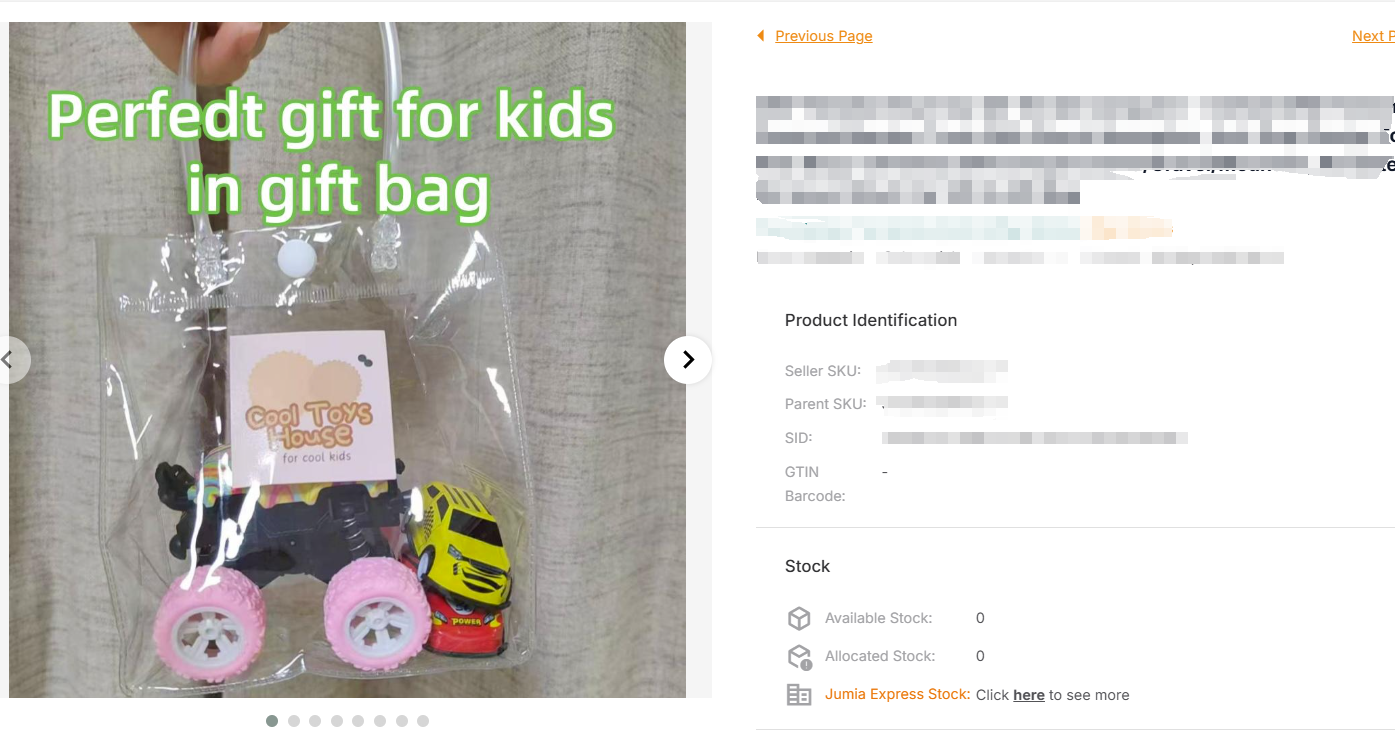Click the Available Stock box icon

coord(799,618)
